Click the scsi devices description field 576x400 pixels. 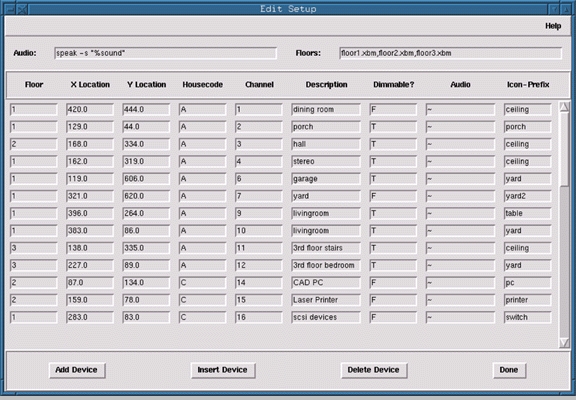pos(326,317)
